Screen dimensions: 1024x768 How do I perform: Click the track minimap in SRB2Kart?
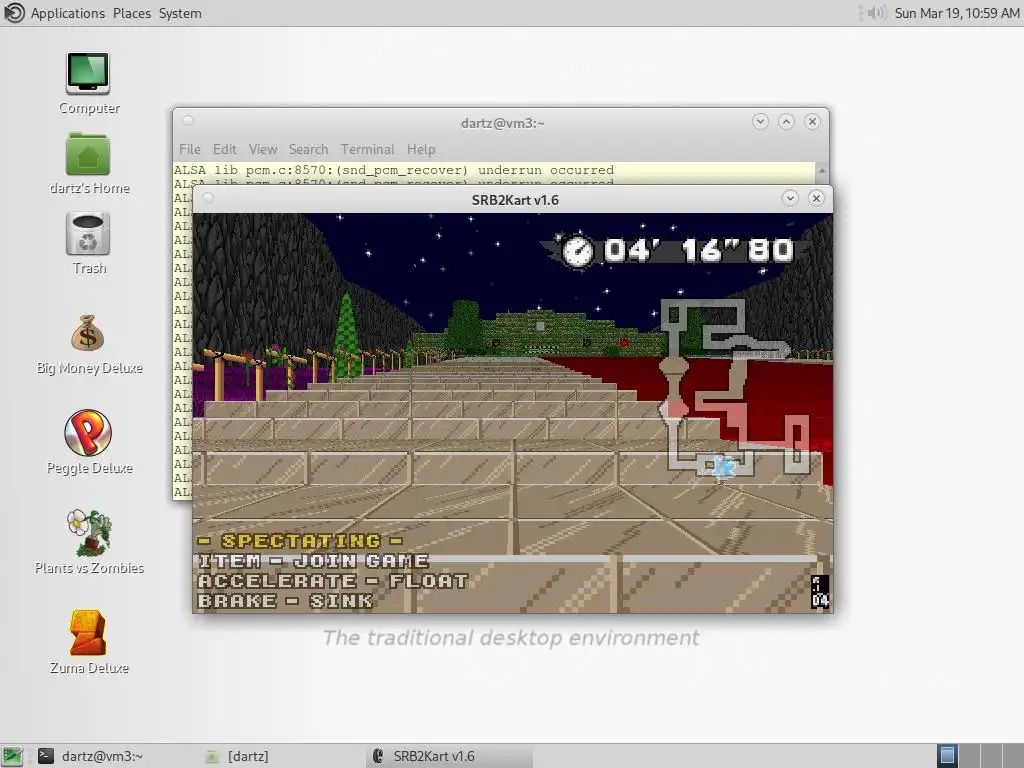tap(736, 389)
